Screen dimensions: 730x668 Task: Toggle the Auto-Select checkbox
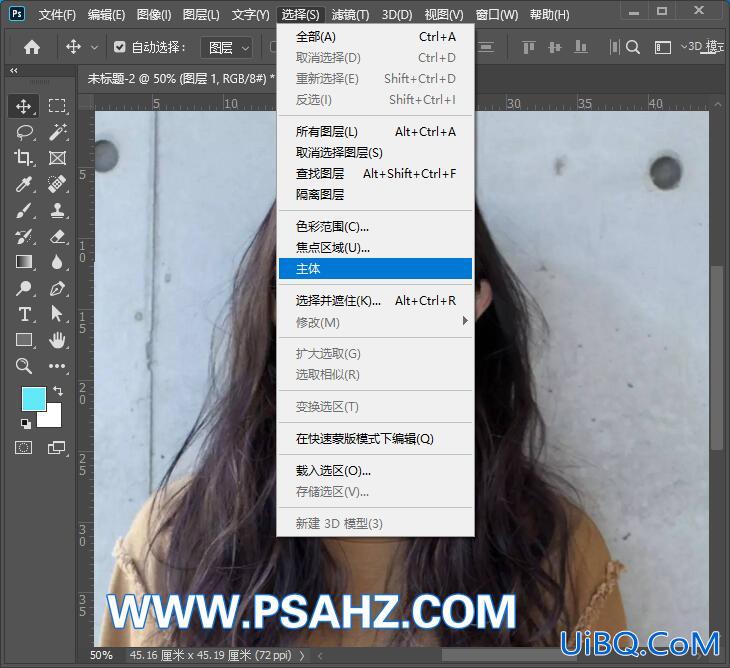pos(120,47)
